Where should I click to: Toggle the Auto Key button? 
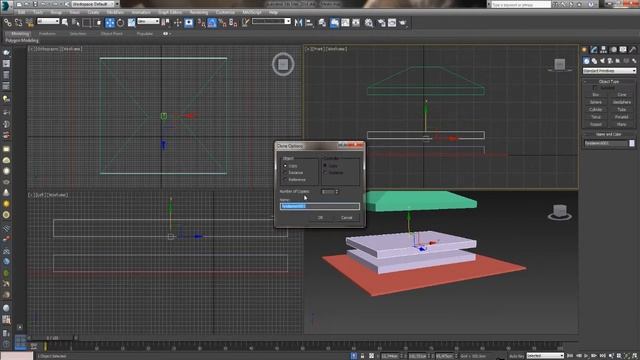[x=516, y=356]
